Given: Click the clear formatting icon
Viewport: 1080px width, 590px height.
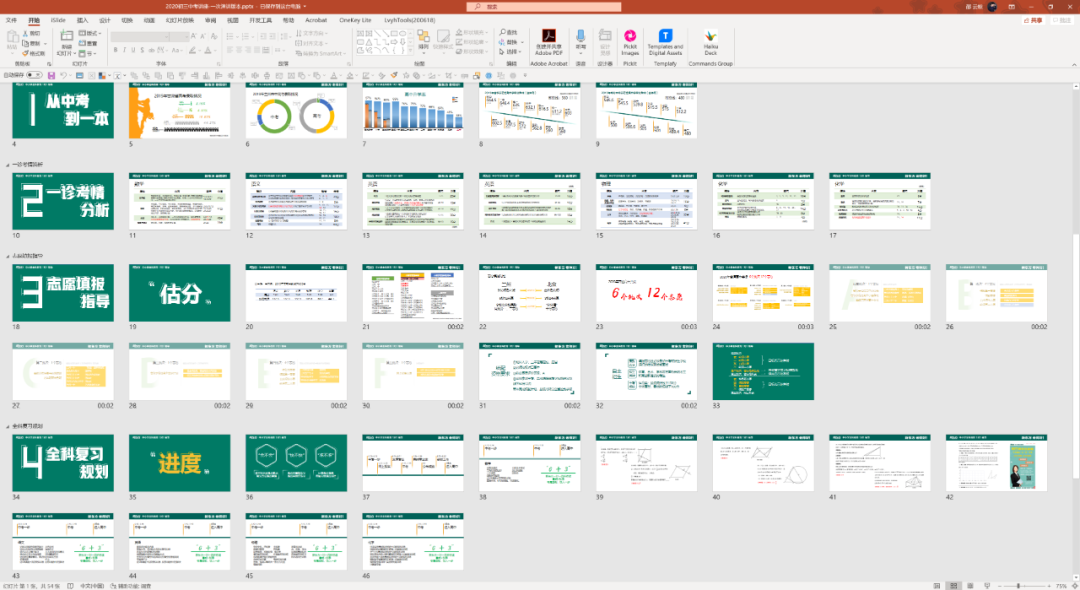Looking at the screenshot, I should point(213,36).
